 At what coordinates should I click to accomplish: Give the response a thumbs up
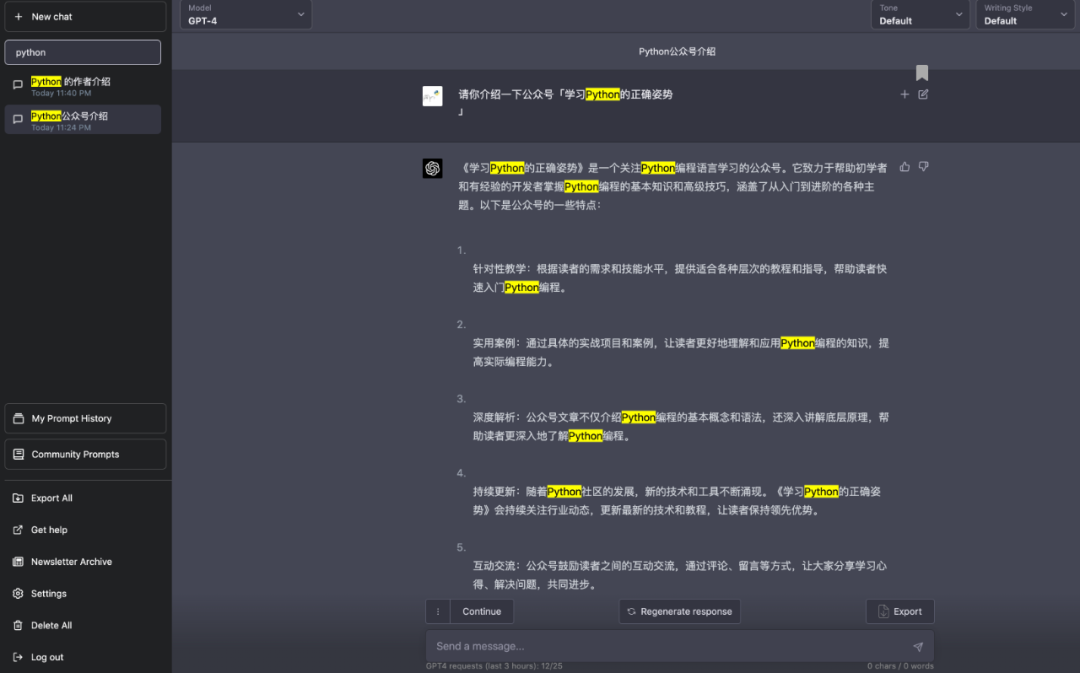(904, 167)
